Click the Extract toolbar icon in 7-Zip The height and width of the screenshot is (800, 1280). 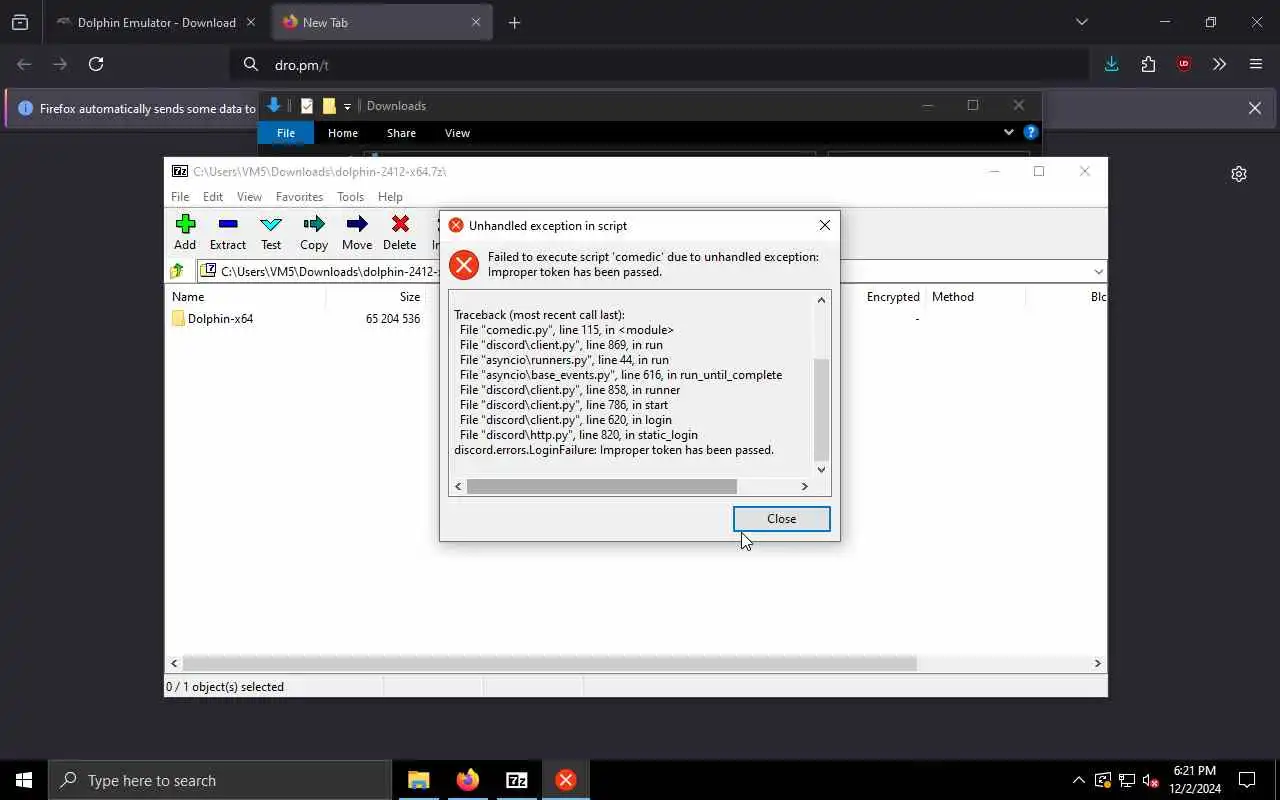tap(228, 232)
